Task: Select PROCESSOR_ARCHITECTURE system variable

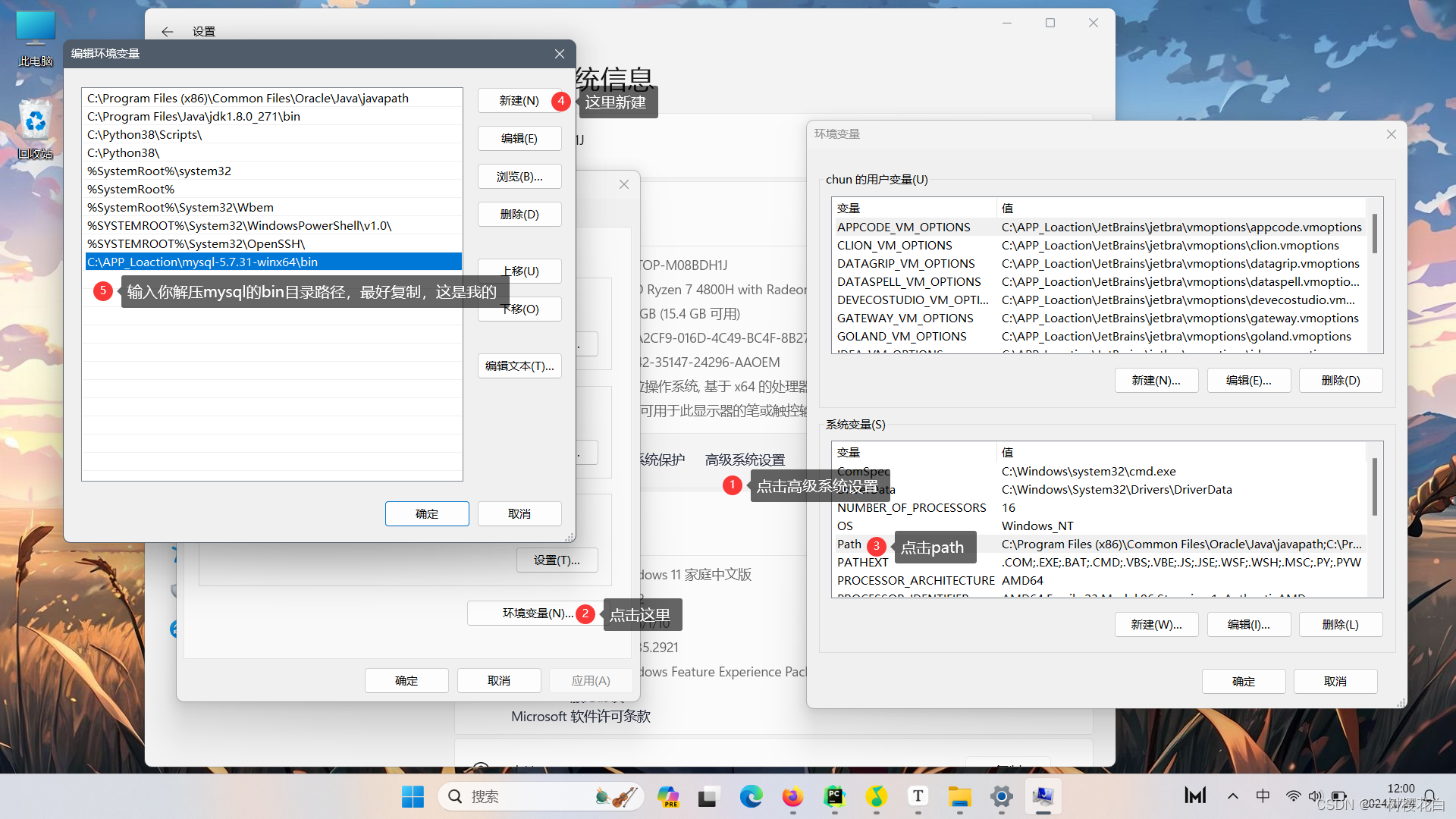Action: (1099, 580)
